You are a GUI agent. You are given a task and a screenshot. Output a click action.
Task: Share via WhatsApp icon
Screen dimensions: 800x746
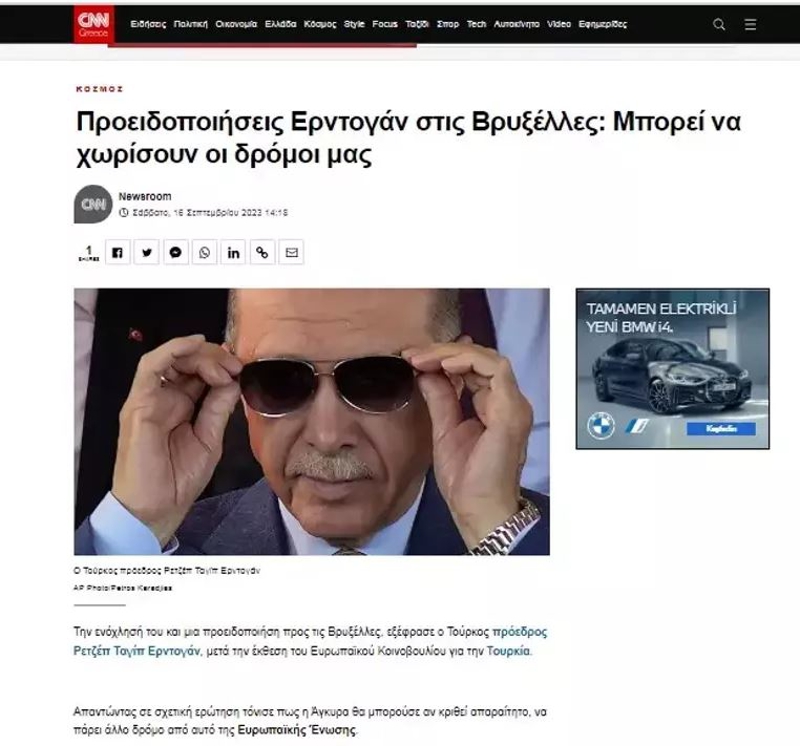tap(204, 252)
